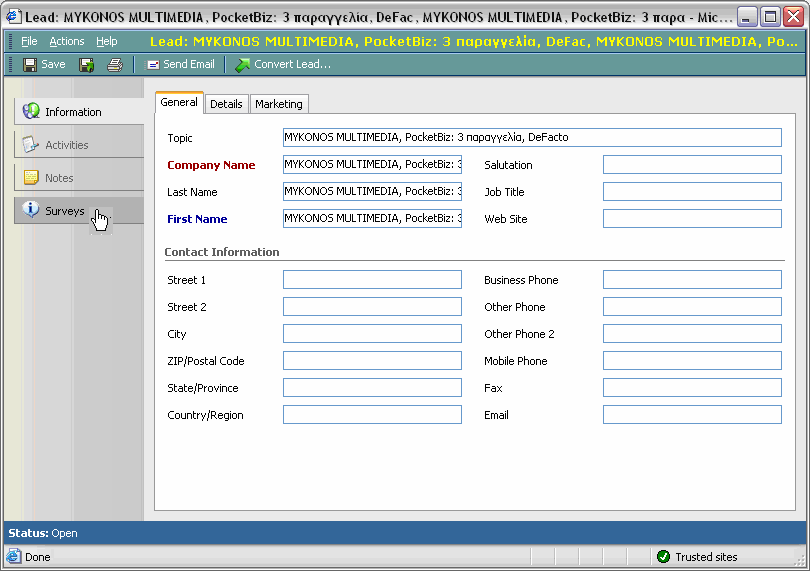Click the Street 2 input field
The width and height of the screenshot is (810, 571).
[372, 306]
